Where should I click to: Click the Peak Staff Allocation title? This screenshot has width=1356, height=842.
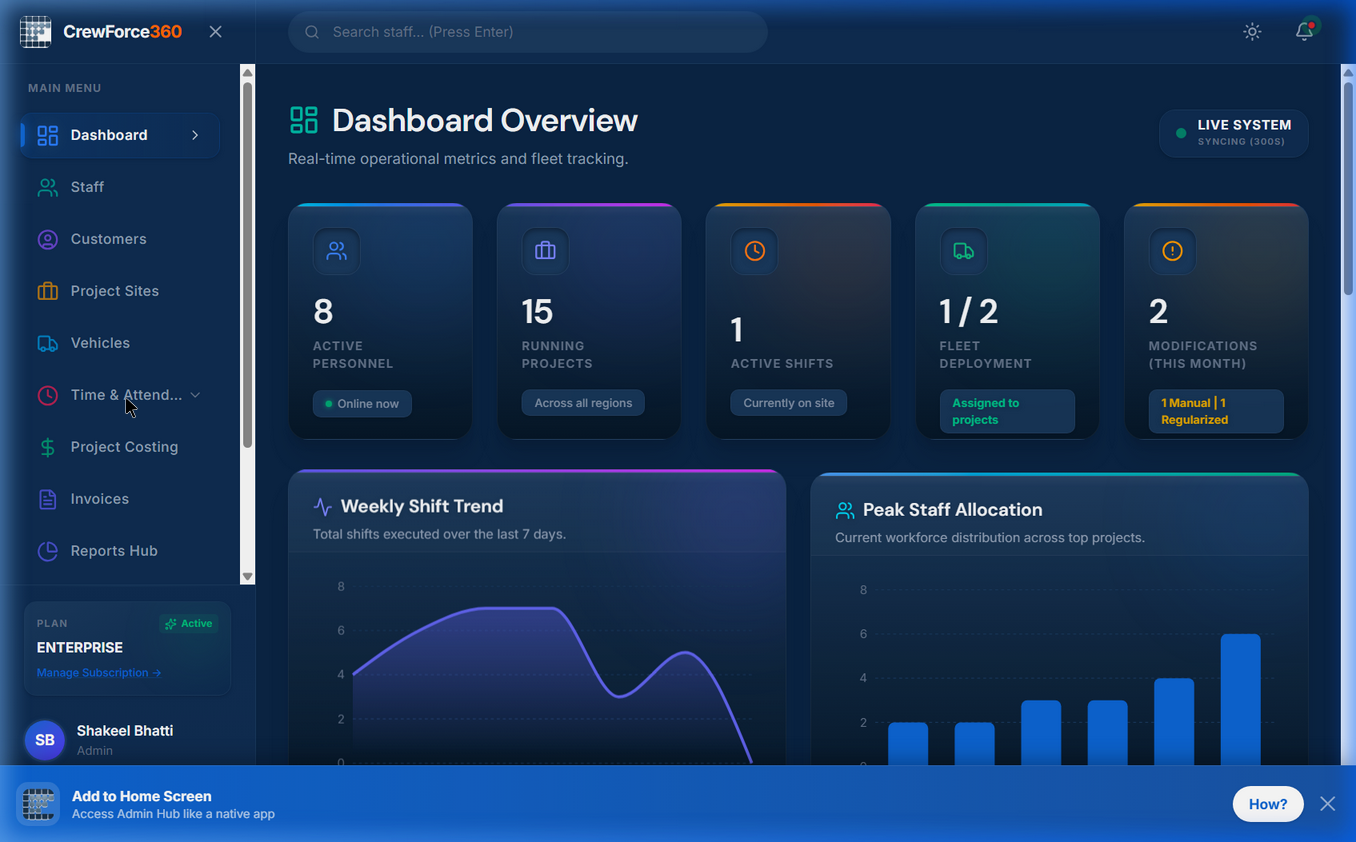point(953,510)
